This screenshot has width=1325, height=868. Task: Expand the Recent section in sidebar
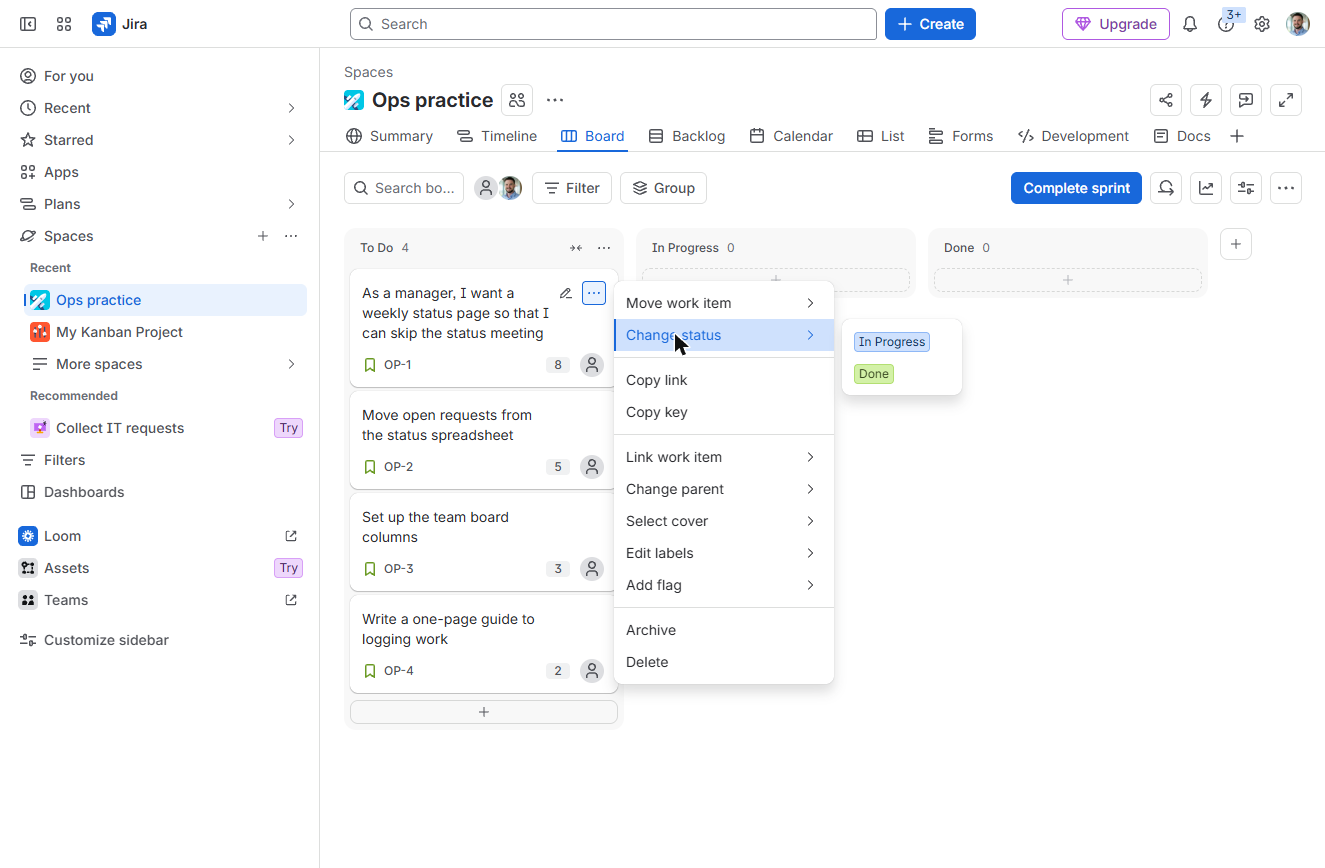point(291,108)
